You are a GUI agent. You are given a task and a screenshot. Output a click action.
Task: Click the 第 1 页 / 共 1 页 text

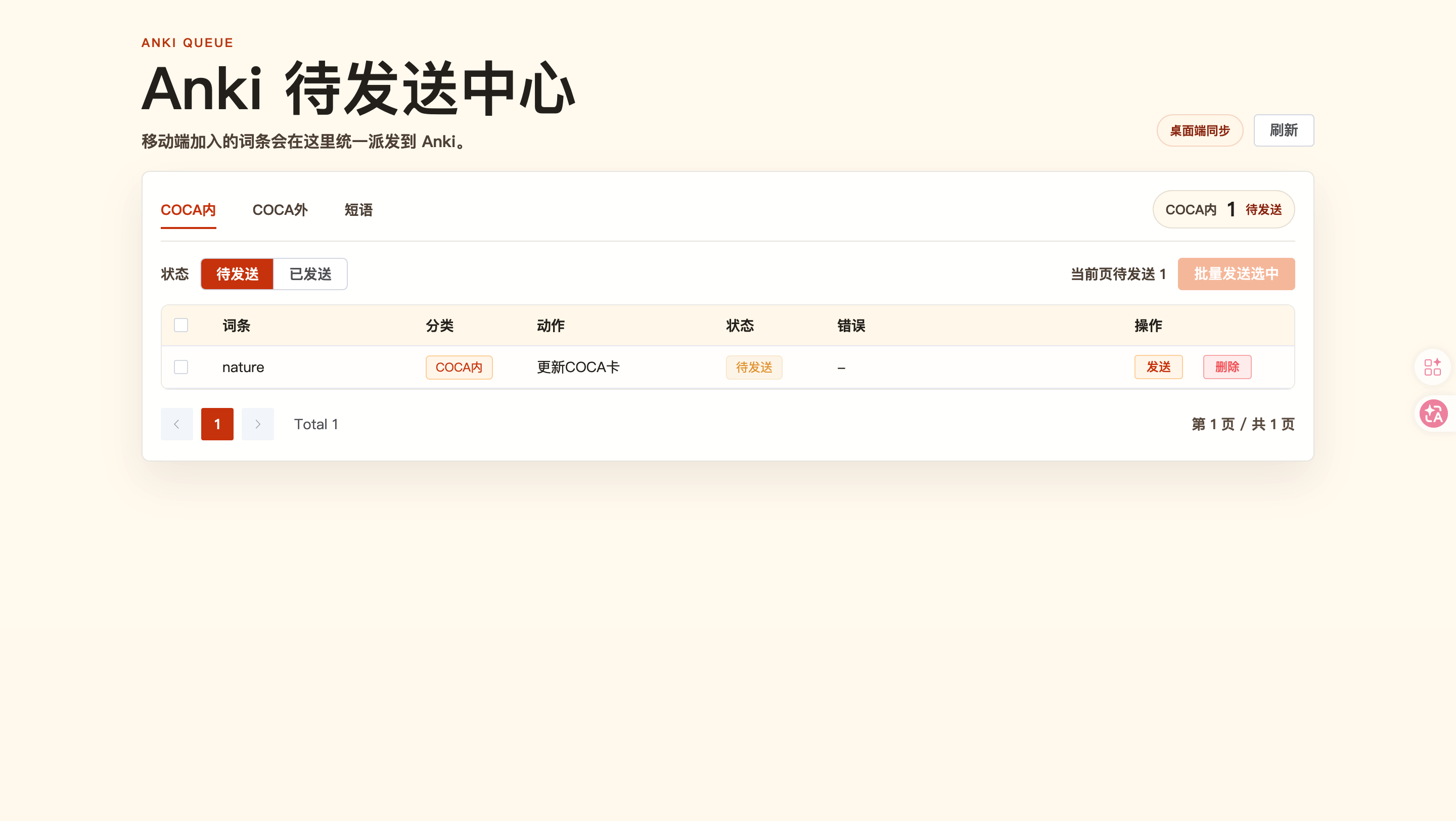pyautogui.click(x=1243, y=424)
